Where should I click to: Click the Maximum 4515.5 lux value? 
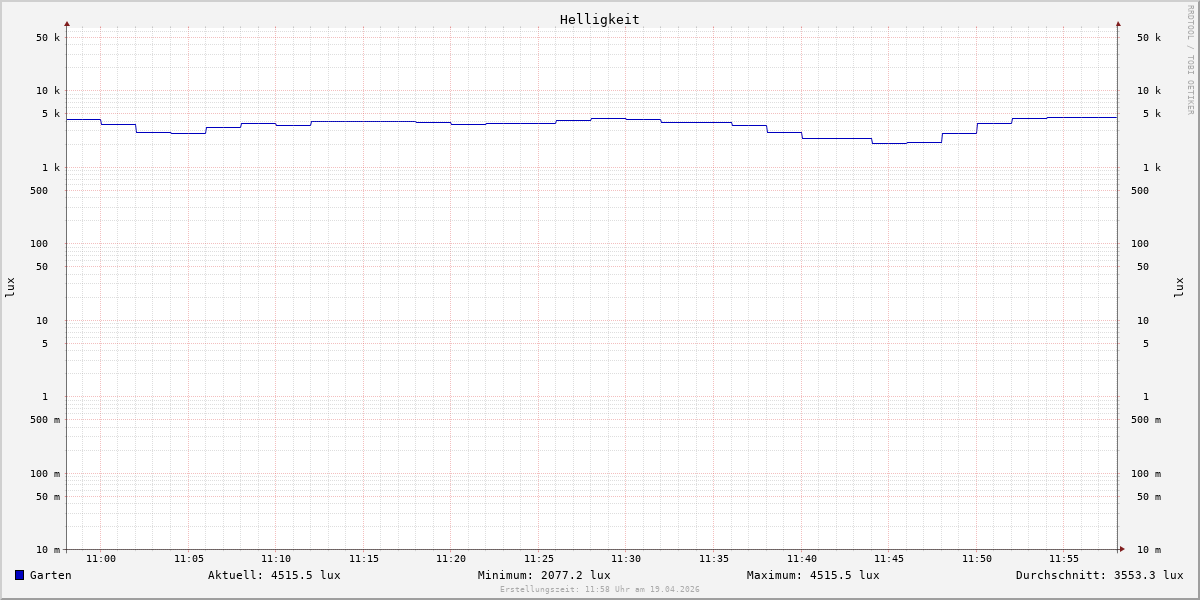(813, 575)
